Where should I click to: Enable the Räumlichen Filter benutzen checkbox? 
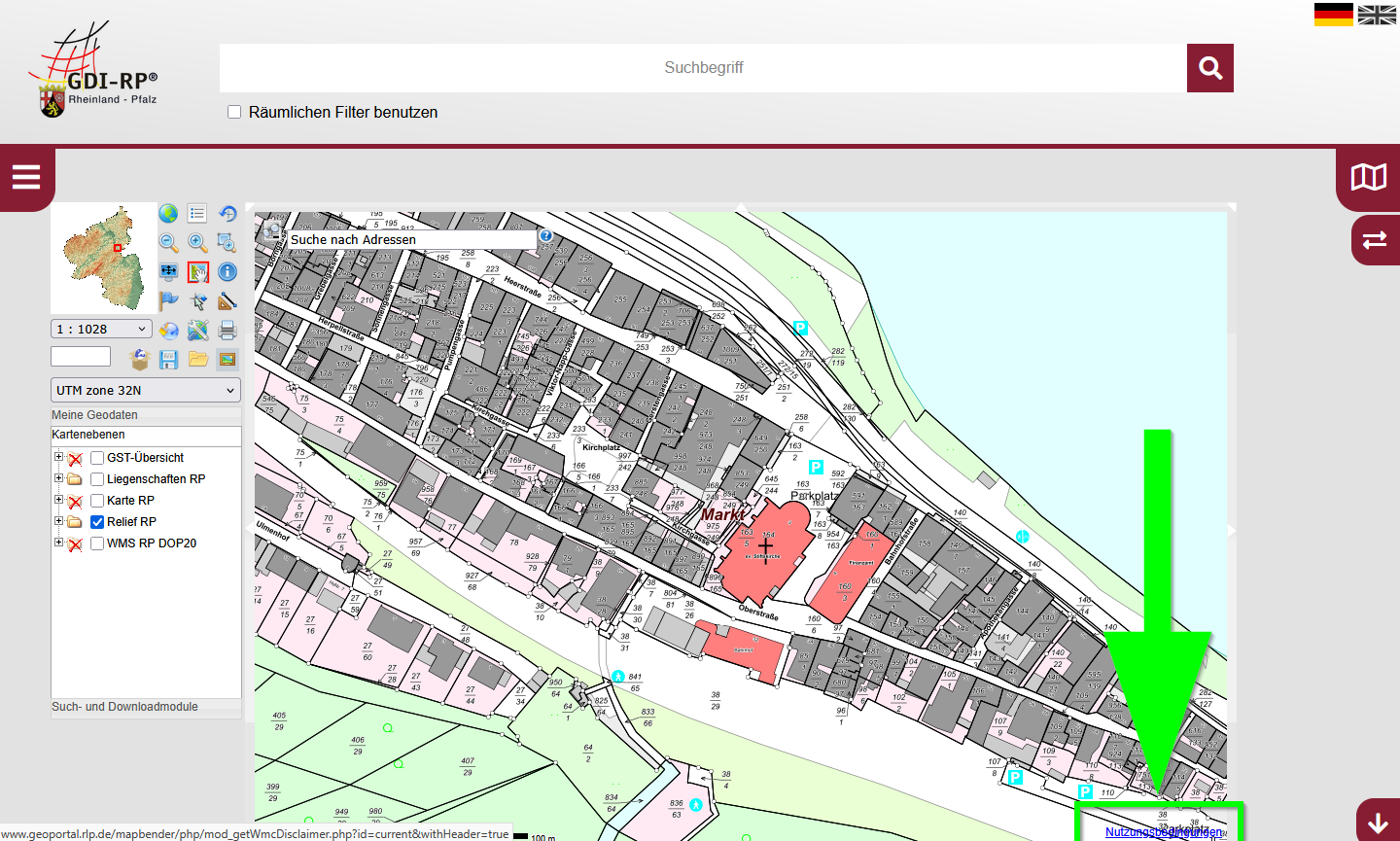pyautogui.click(x=234, y=112)
